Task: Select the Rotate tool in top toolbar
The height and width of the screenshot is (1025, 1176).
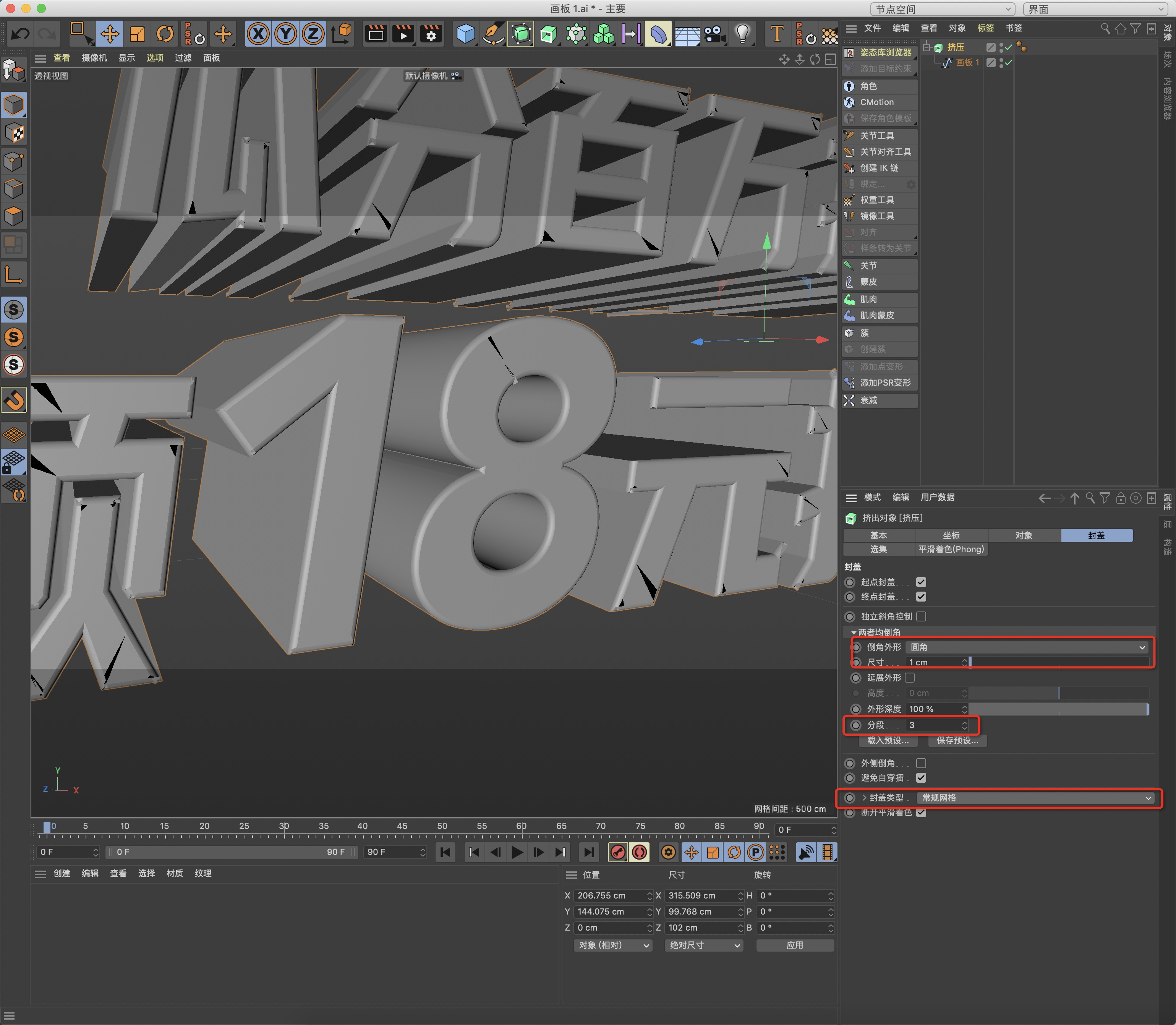Action: click(x=165, y=34)
